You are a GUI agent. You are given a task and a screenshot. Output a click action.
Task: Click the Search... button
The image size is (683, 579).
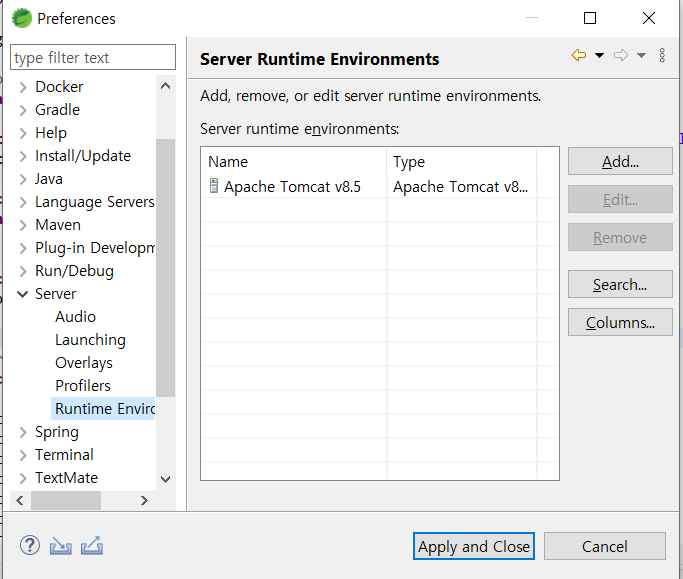(620, 284)
